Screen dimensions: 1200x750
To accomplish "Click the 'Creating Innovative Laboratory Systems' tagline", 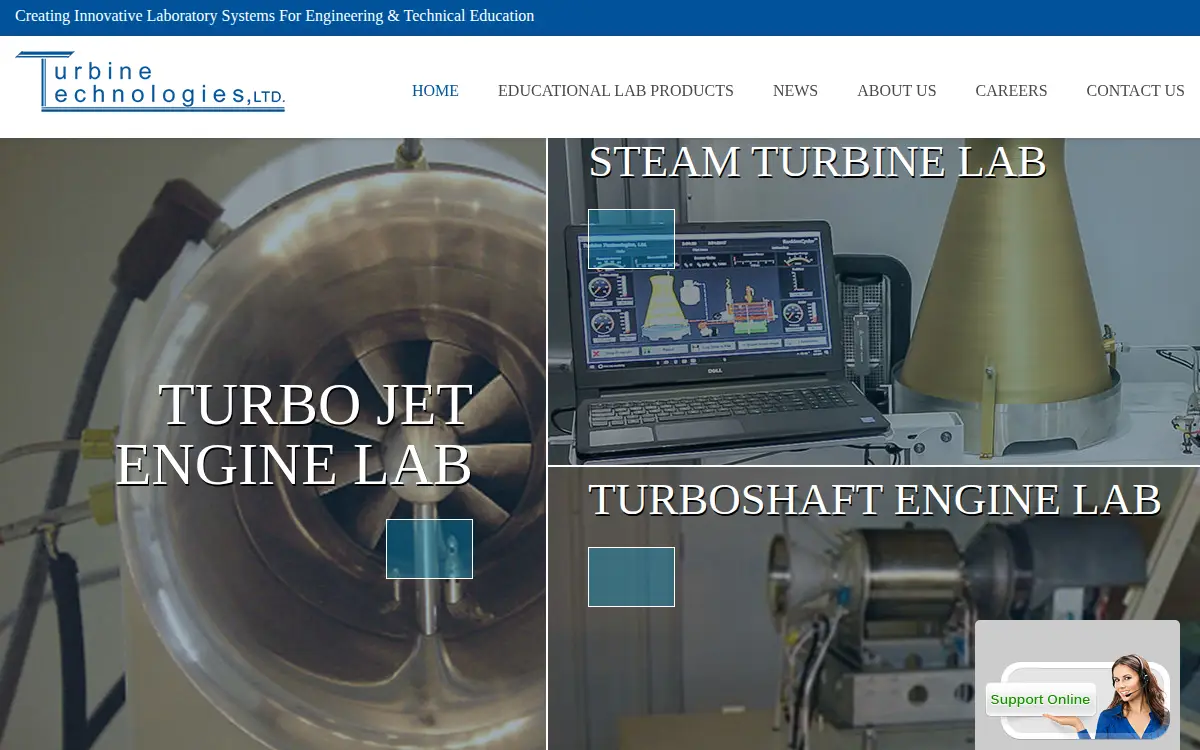I will coord(275,16).
